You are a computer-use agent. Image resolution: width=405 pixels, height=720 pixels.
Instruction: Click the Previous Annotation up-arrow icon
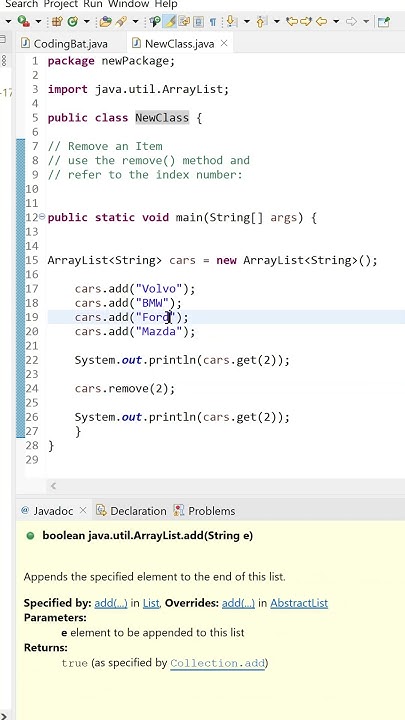click(x=262, y=21)
